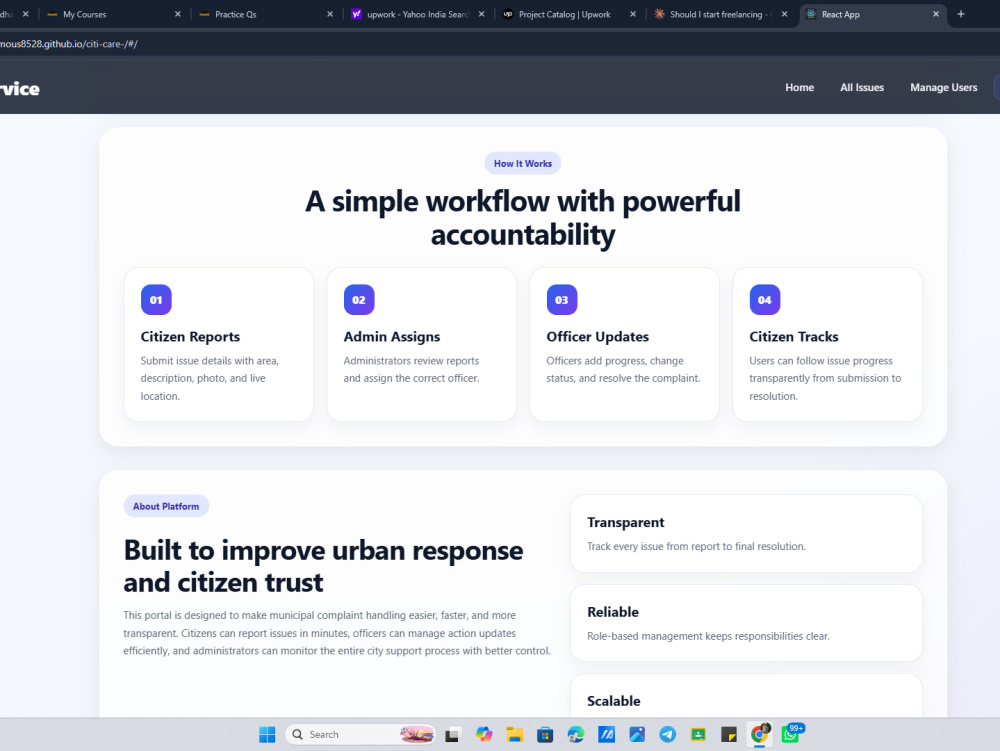This screenshot has height=751, width=1000.
Task: Click the Upwork Project Catalog tab favicon
Action: (x=508, y=14)
